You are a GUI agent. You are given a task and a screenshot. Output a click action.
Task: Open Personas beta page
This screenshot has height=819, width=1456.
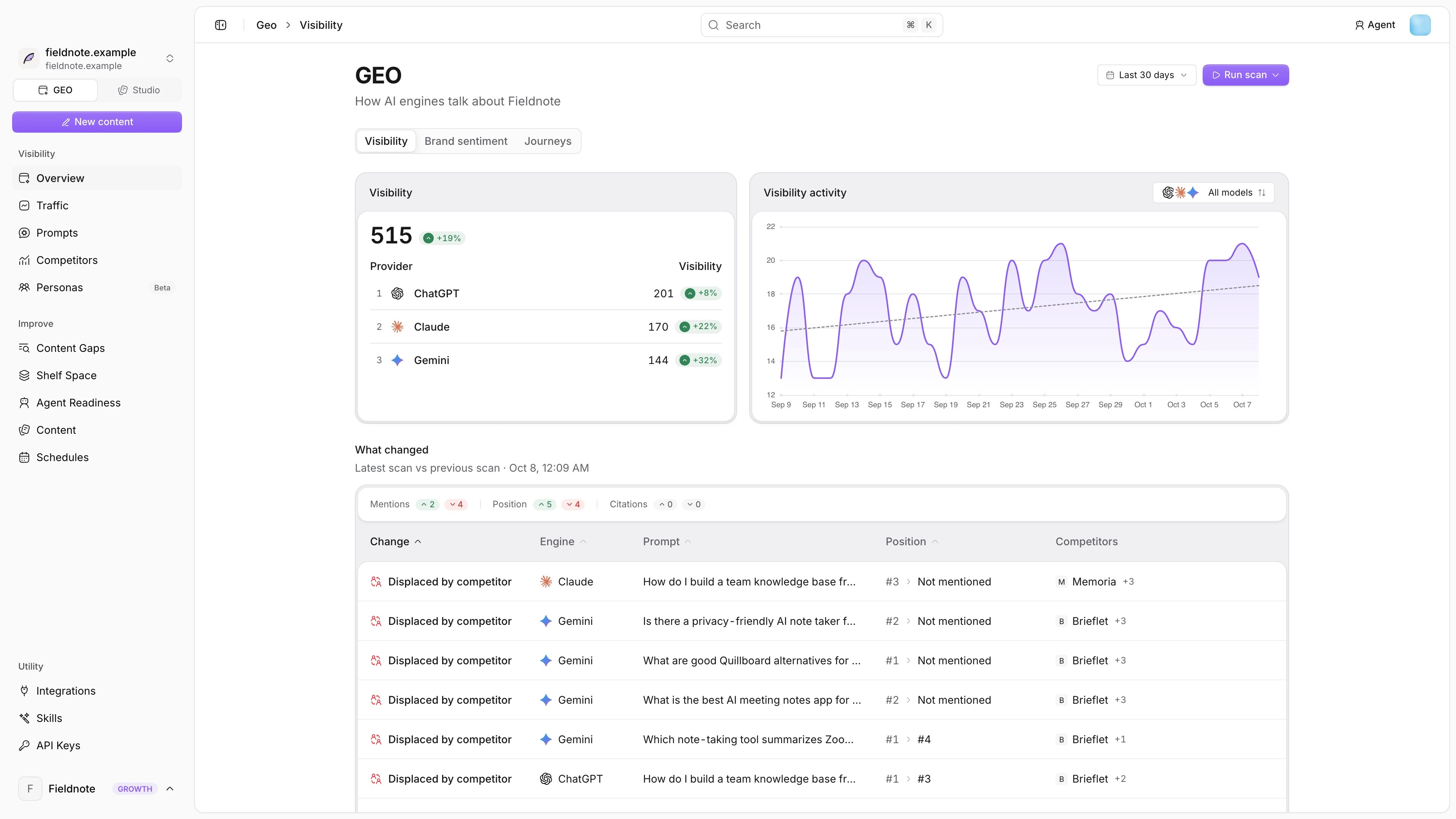point(97,288)
